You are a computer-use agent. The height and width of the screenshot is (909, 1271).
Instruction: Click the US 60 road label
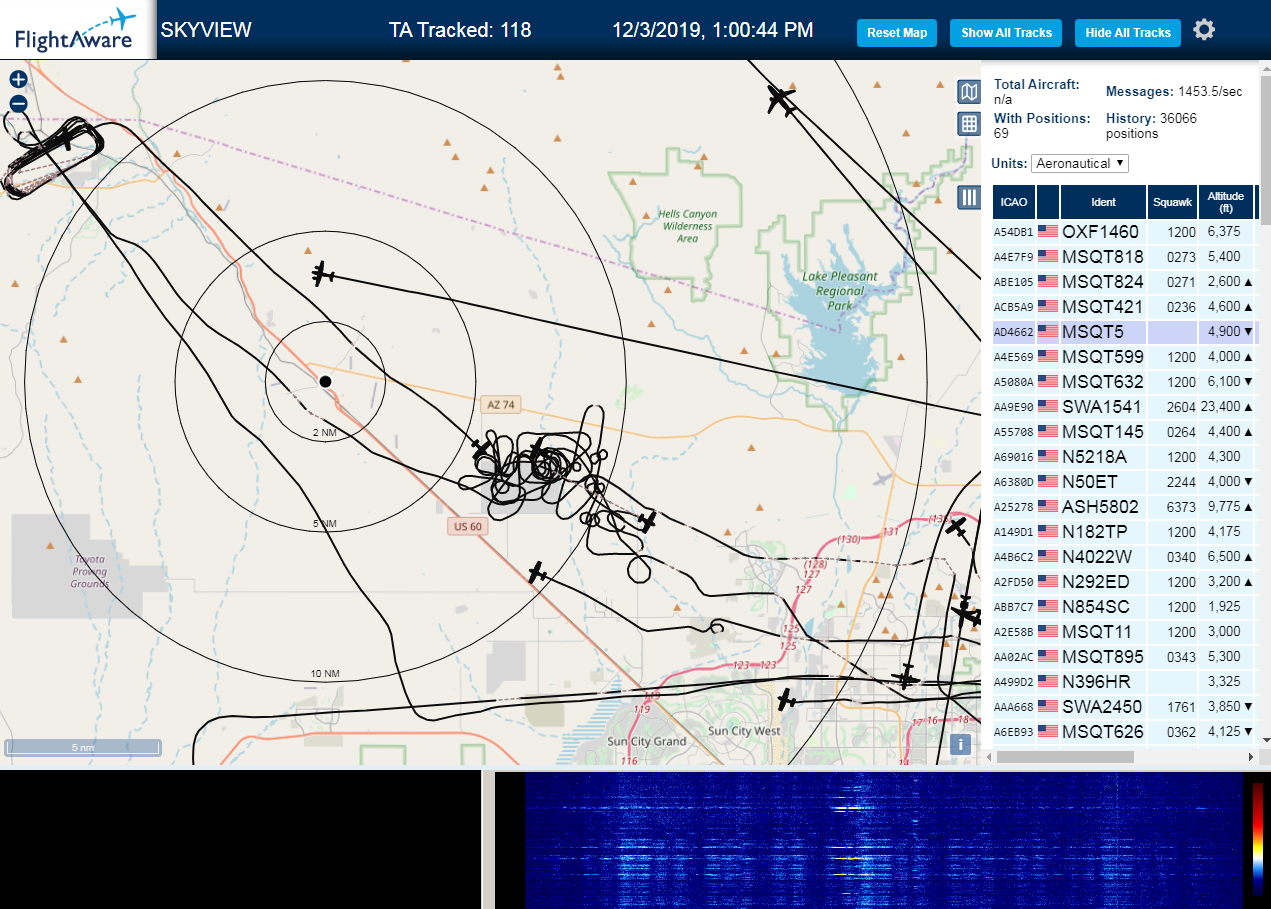pyautogui.click(x=467, y=526)
